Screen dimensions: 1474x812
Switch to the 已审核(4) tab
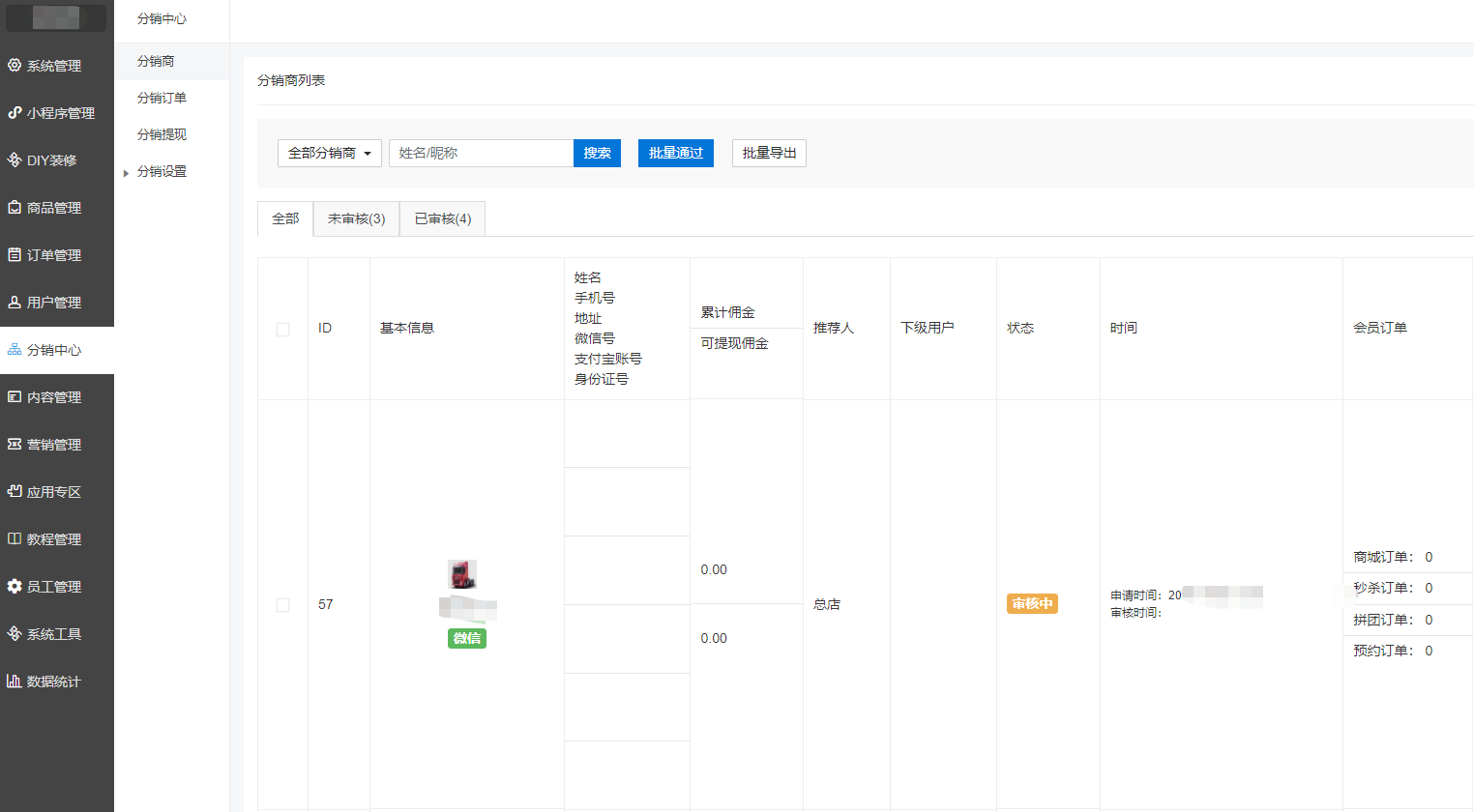(442, 219)
